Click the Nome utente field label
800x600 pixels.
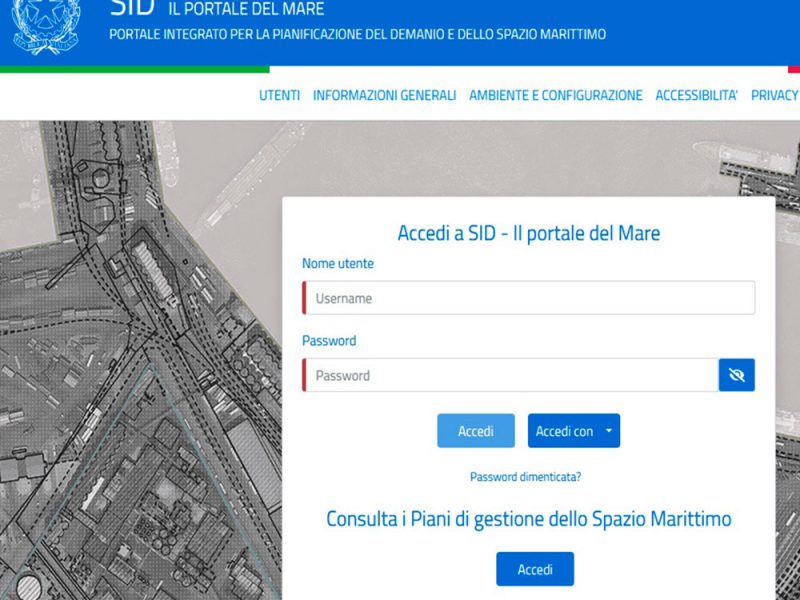pos(337,263)
